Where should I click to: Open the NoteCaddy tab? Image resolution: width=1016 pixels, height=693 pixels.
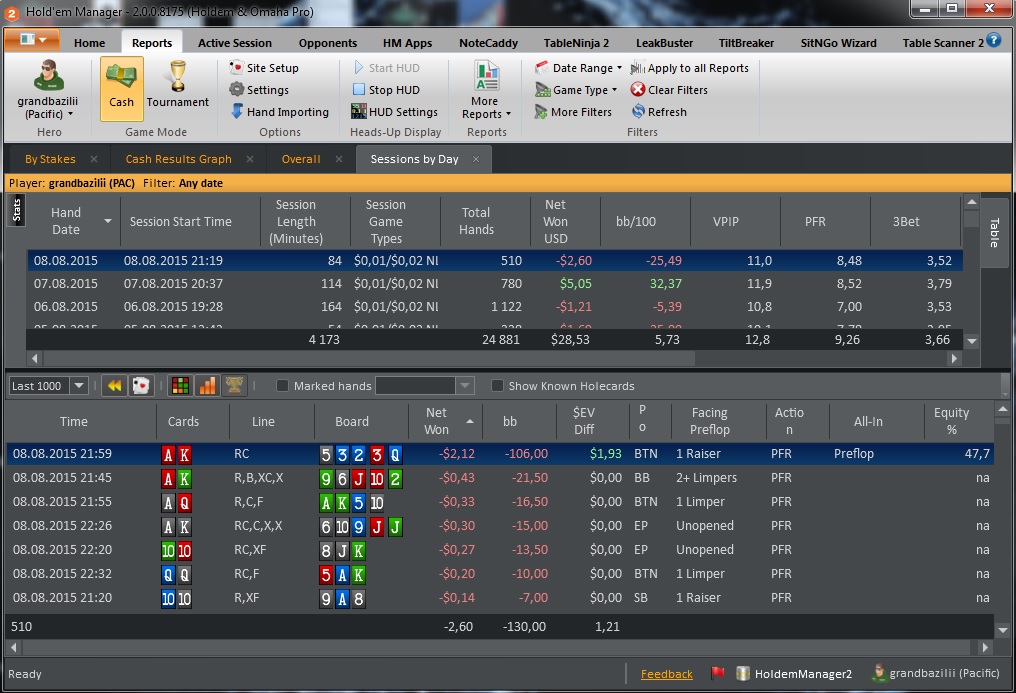489,43
